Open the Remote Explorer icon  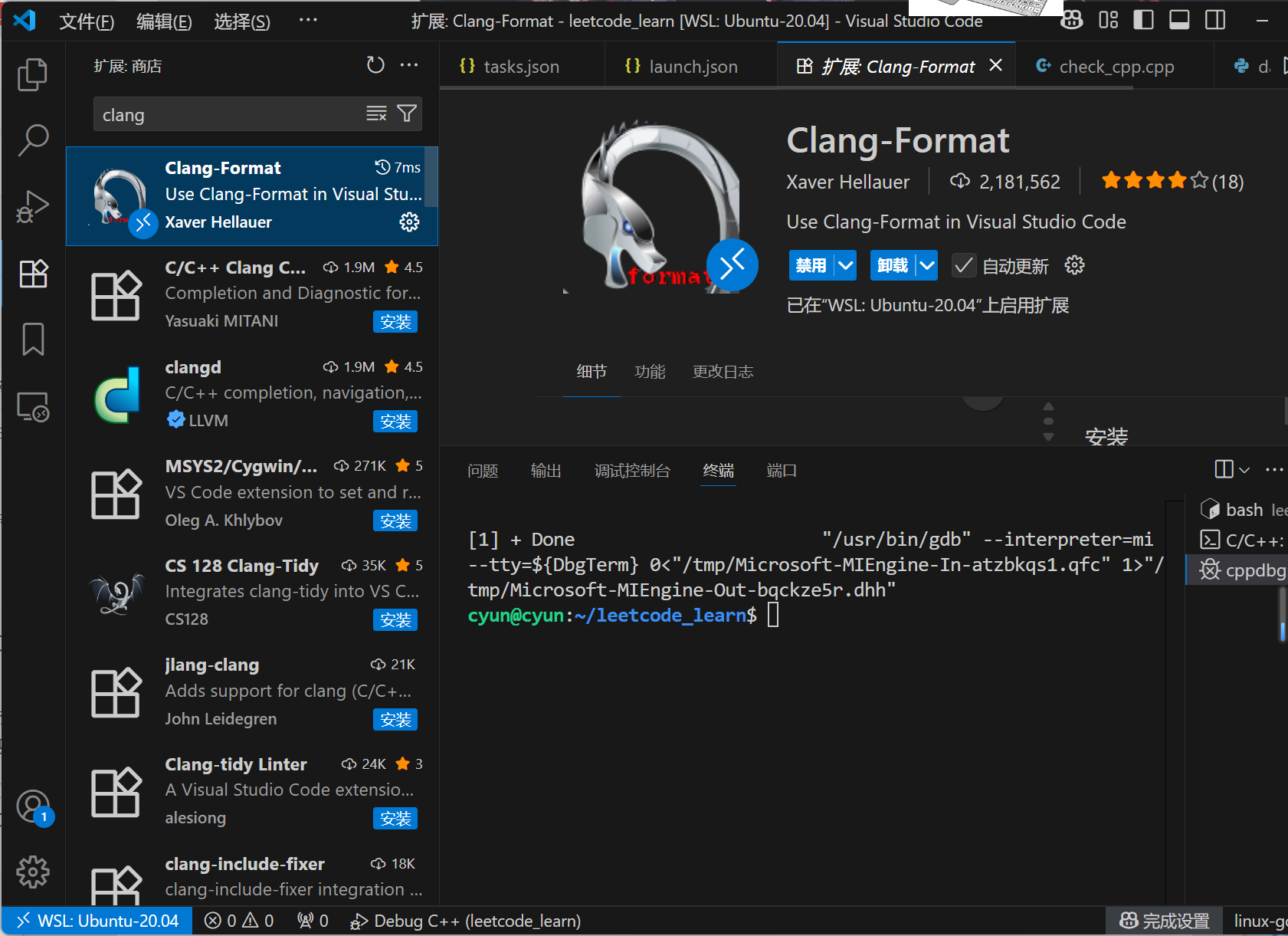coord(33,406)
